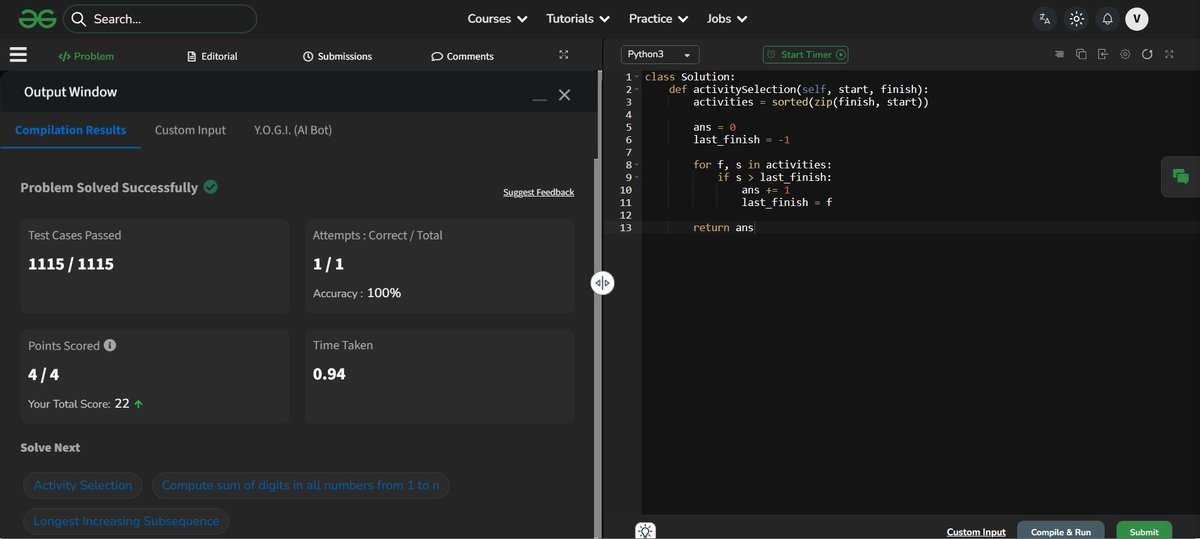
Task: Select the Custom Input tab
Action: point(190,130)
